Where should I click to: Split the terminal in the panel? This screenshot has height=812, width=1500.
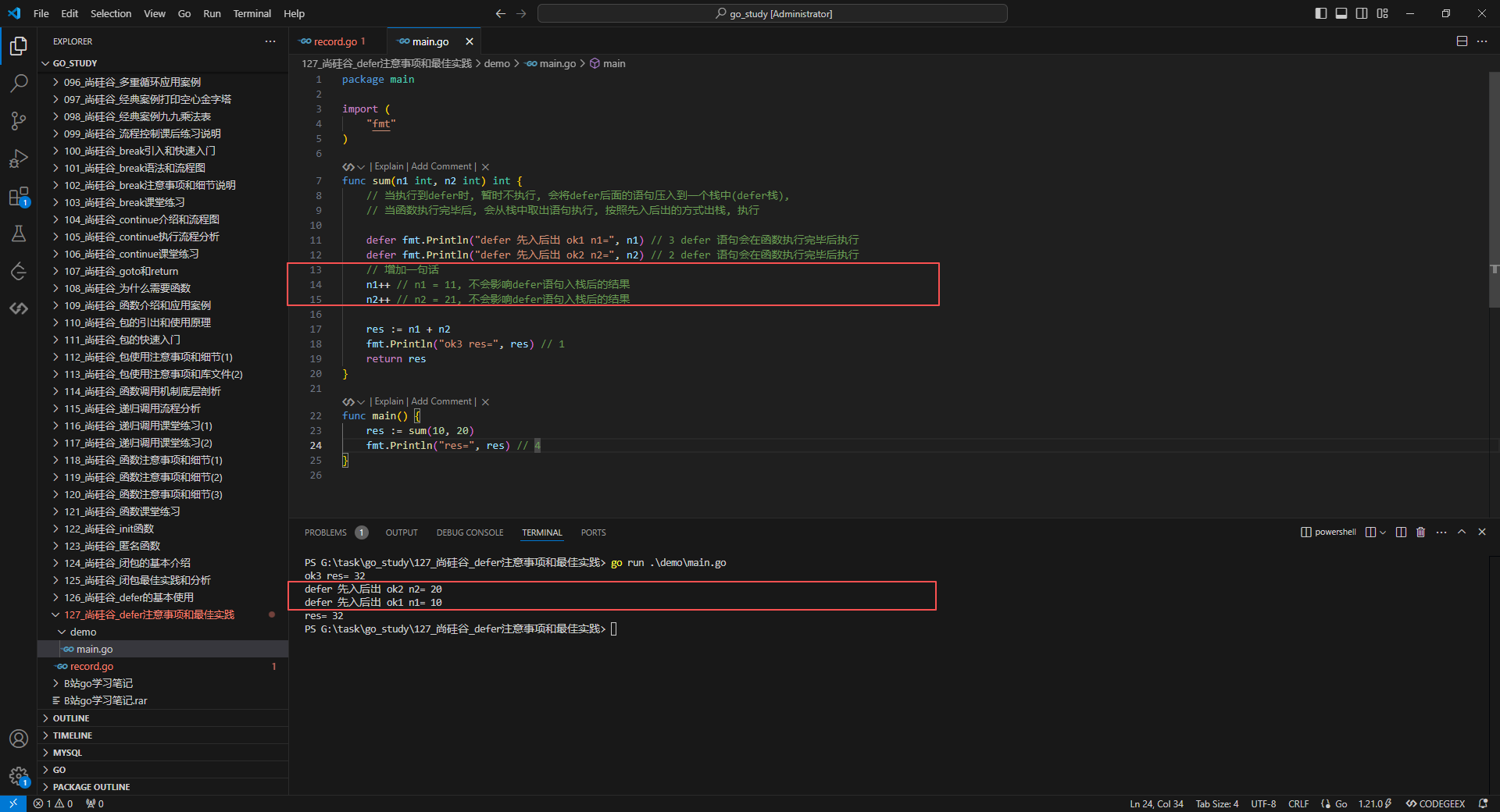point(1401,532)
